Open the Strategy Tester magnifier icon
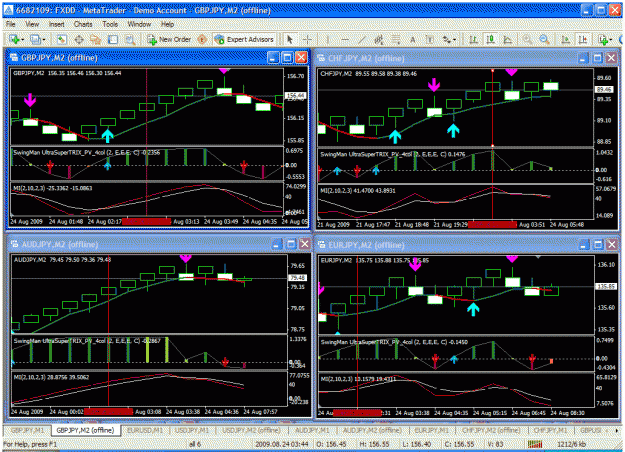This screenshot has width=625, height=452. pyautogui.click(x=130, y=39)
